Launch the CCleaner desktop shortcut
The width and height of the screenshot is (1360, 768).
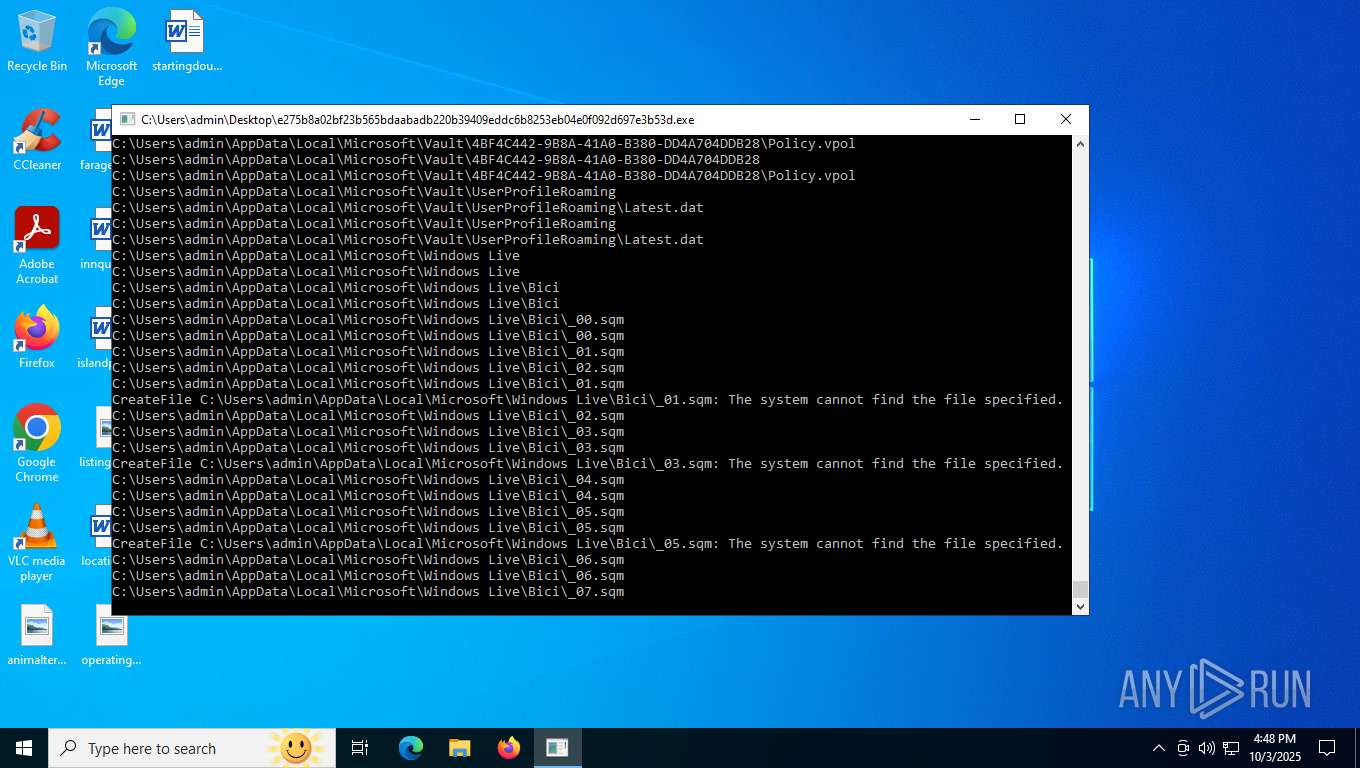point(37,140)
